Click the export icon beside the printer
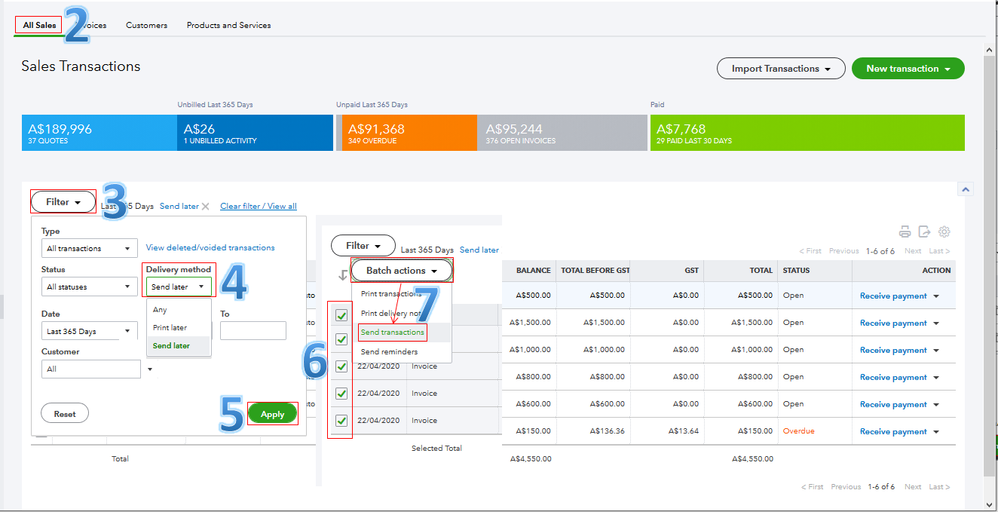Viewport: 998px width, 512px height. pyautogui.click(x=924, y=232)
